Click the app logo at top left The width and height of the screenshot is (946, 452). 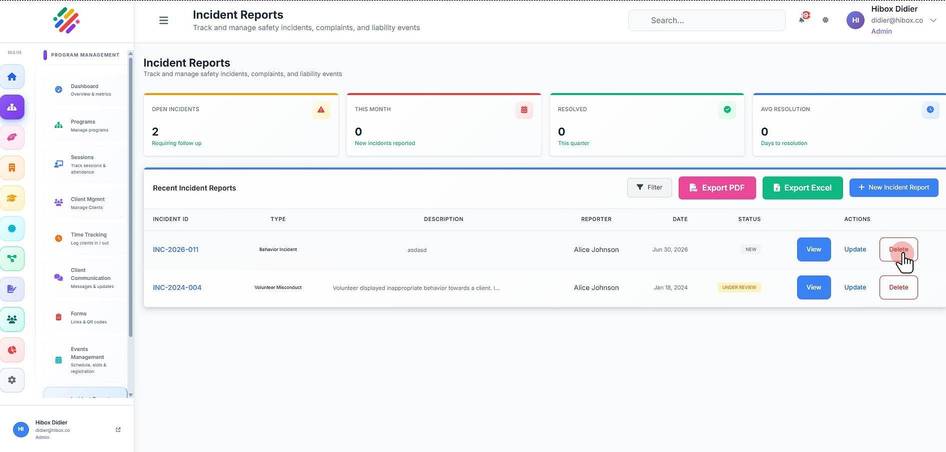66,21
